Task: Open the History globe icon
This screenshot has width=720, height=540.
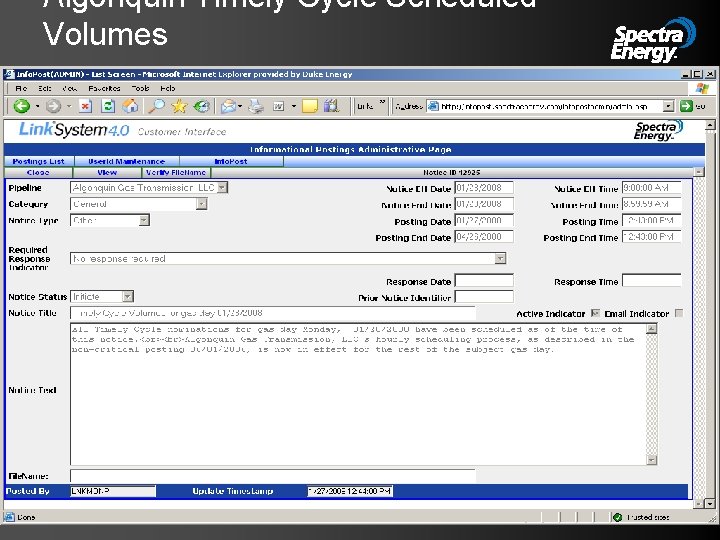Action: click(x=202, y=107)
